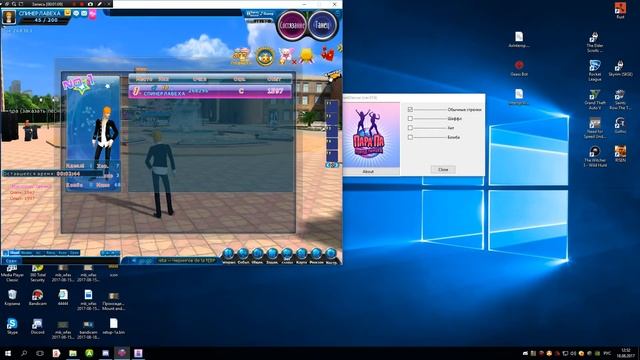Click the Close button in the bot dialog
Image resolution: width=640 pixels, height=360 pixels.
pyautogui.click(x=443, y=169)
